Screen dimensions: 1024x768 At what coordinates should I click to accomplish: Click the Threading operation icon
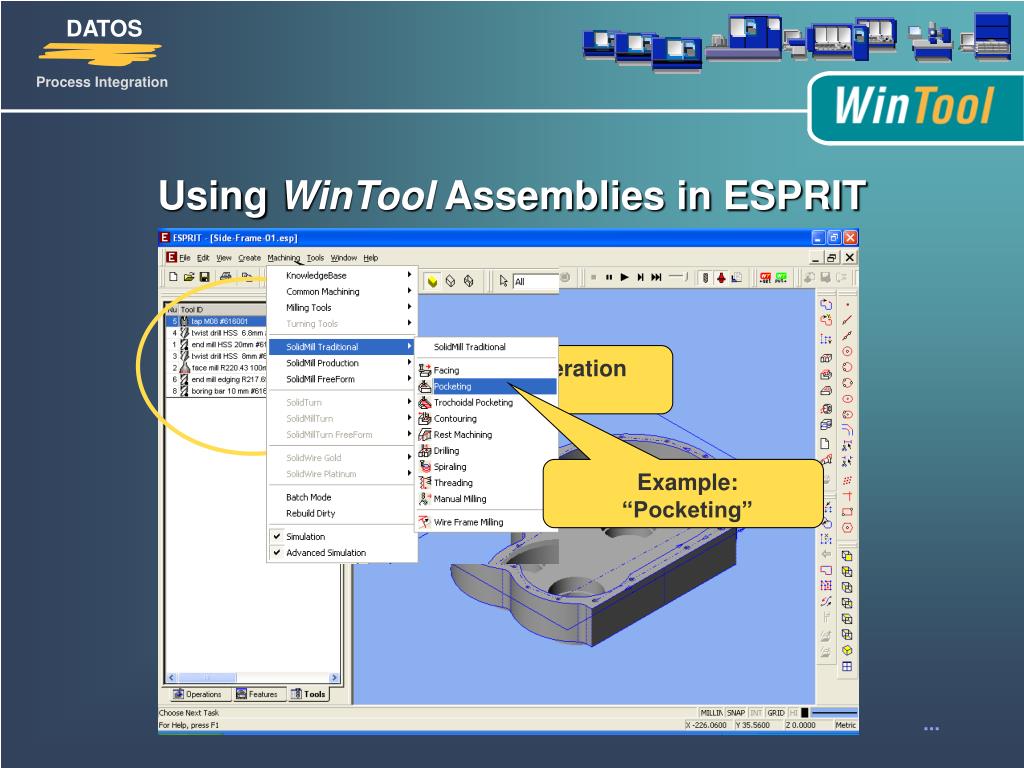pyautogui.click(x=424, y=483)
